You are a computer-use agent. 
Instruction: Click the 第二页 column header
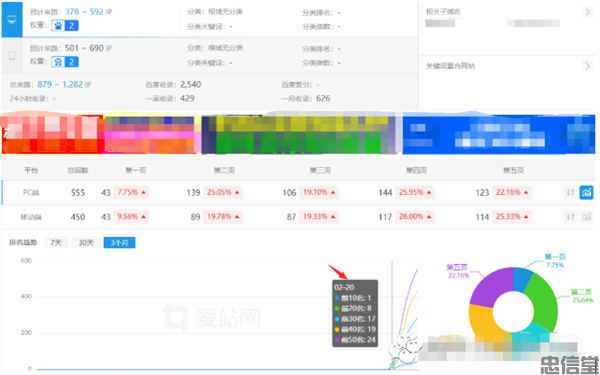[x=224, y=170]
